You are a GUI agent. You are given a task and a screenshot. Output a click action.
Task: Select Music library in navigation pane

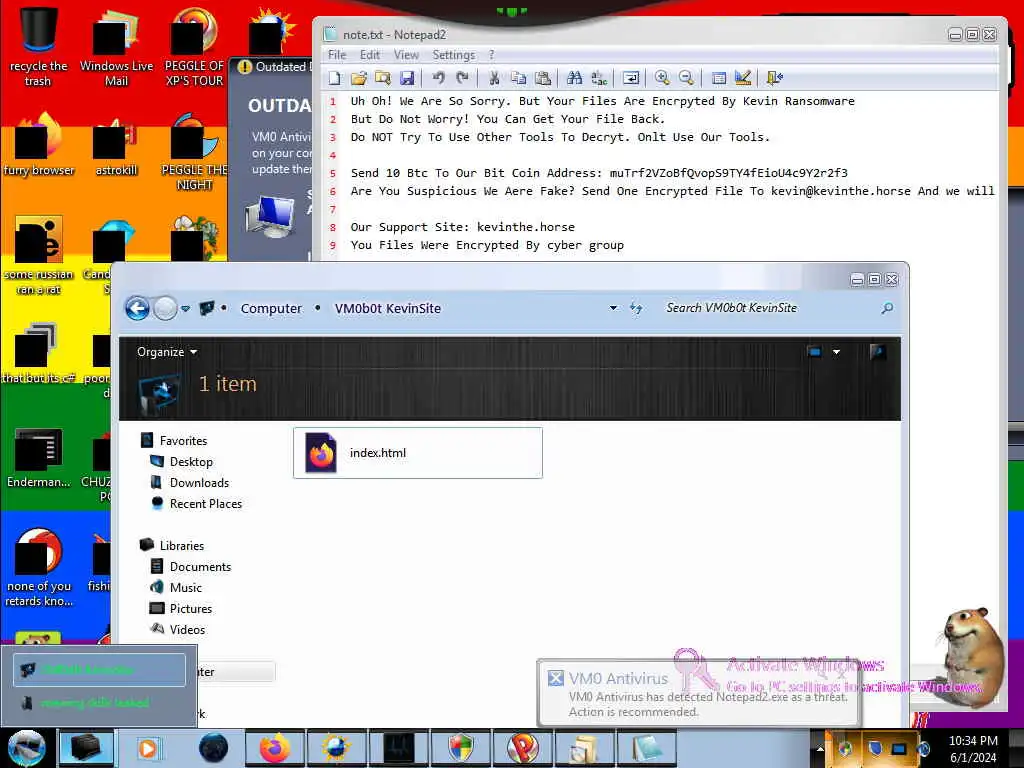point(185,587)
